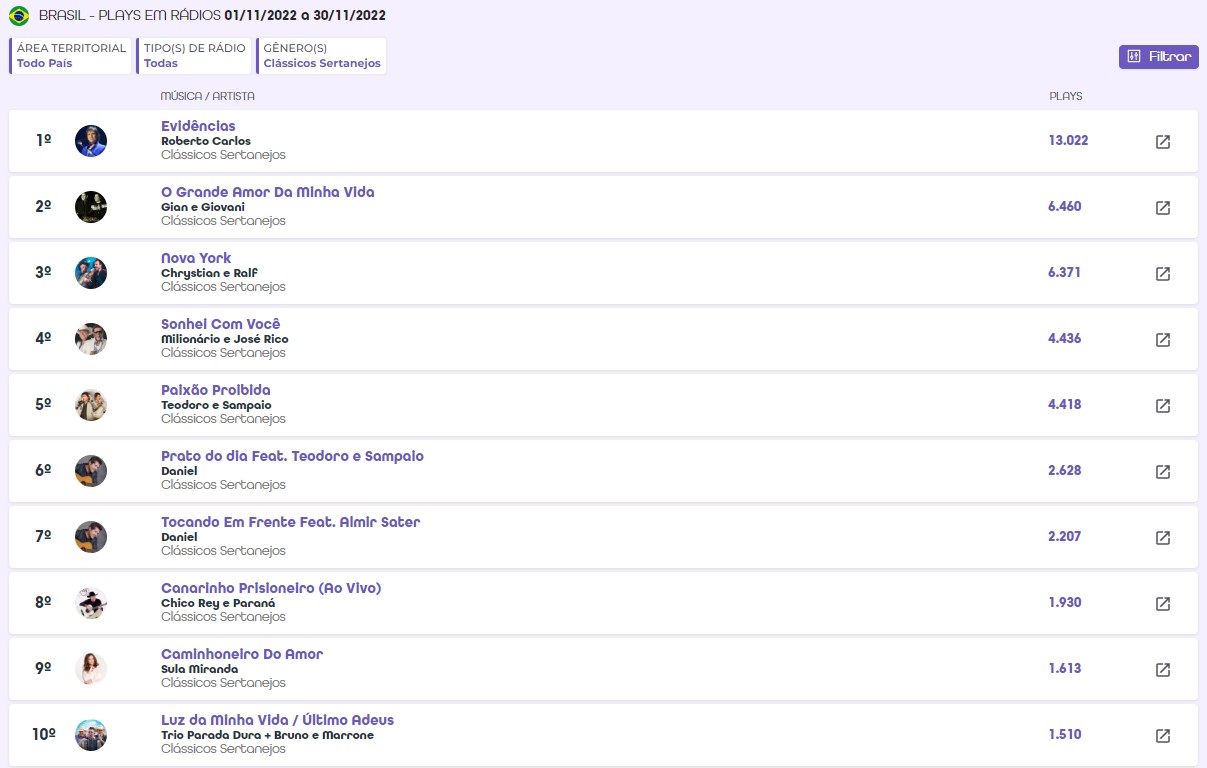This screenshot has height=768, width=1207.
Task: Open external link for Nova York row
Action: [x=1163, y=274]
